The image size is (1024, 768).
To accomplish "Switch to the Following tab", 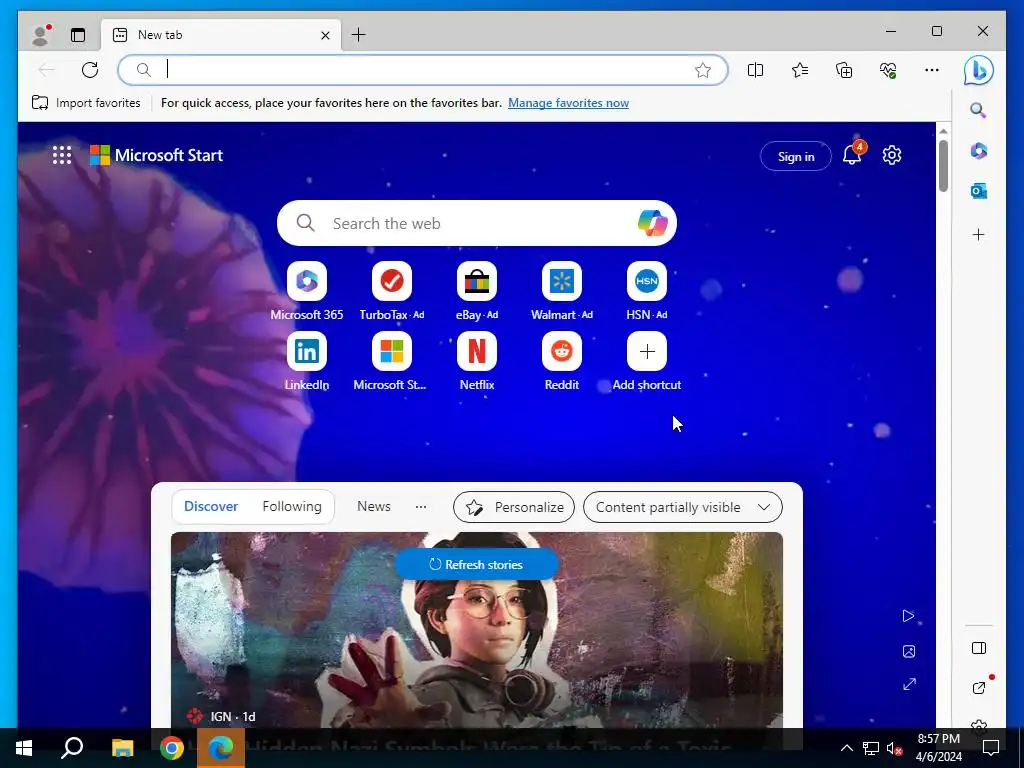I will [x=292, y=506].
